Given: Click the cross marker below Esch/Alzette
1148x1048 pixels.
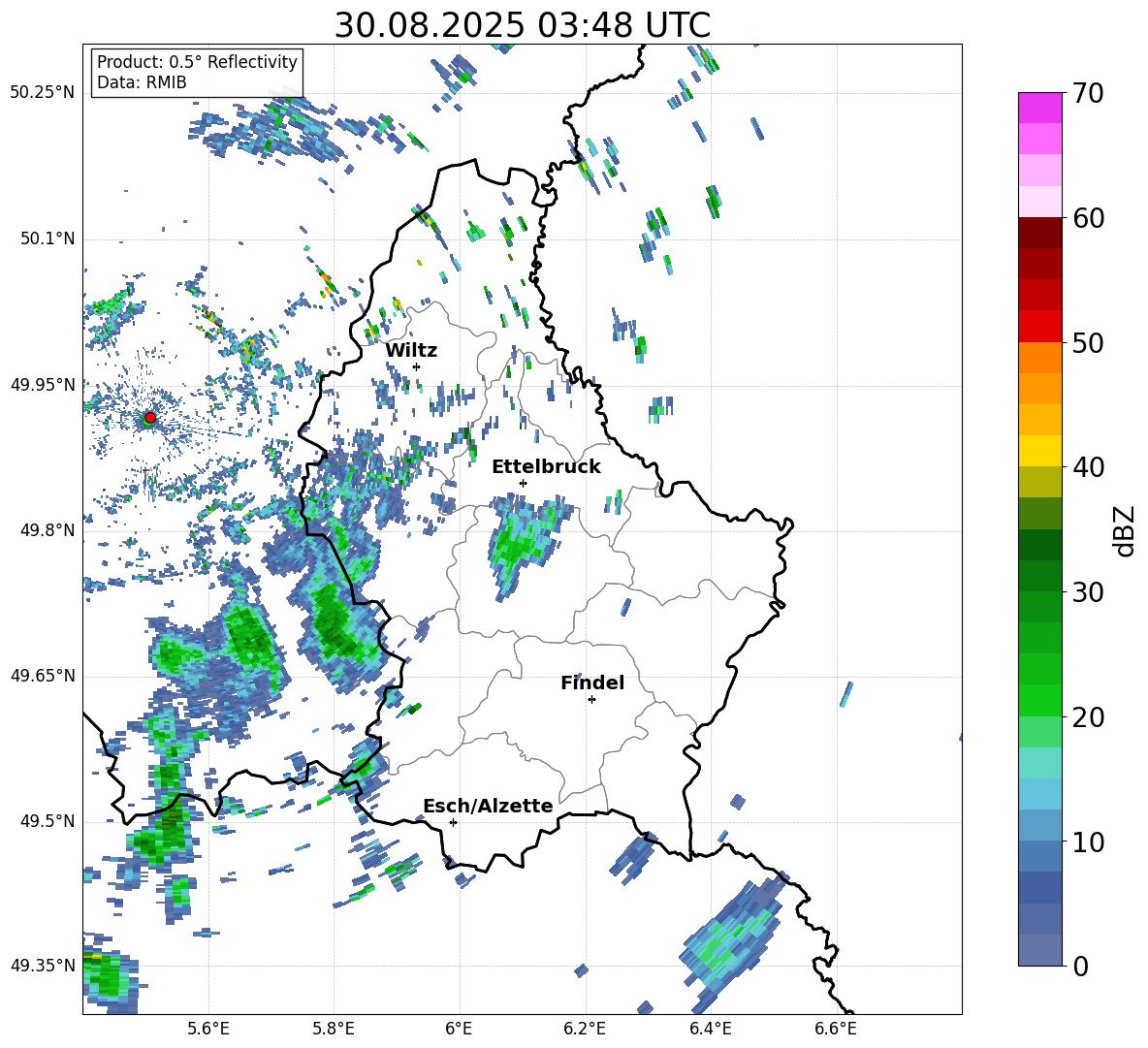Looking at the screenshot, I should (x=453, y=822).
